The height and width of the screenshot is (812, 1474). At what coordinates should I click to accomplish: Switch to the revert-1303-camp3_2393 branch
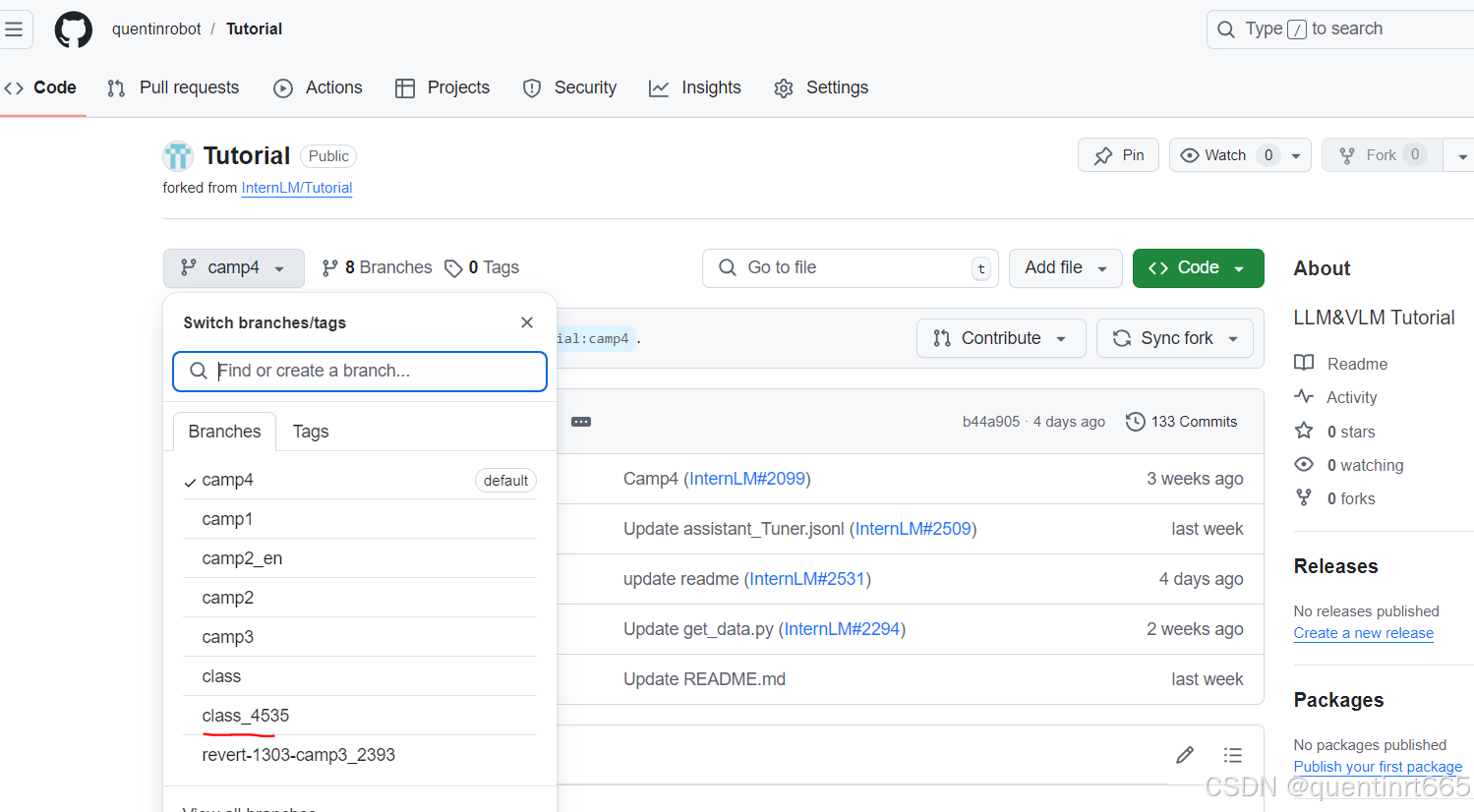click(360, 755)
